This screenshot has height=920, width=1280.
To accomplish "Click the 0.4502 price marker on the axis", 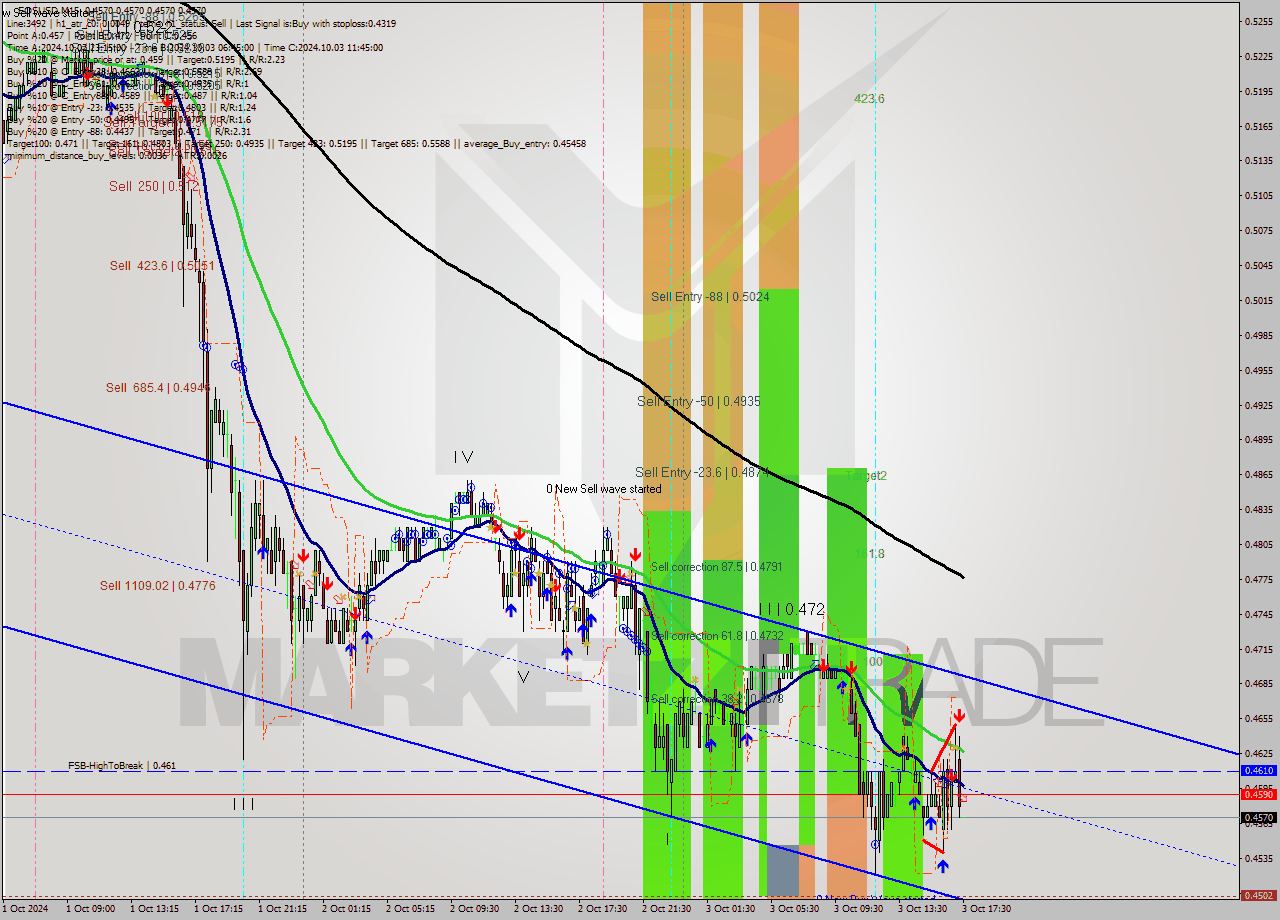I will click(1257, 896).
